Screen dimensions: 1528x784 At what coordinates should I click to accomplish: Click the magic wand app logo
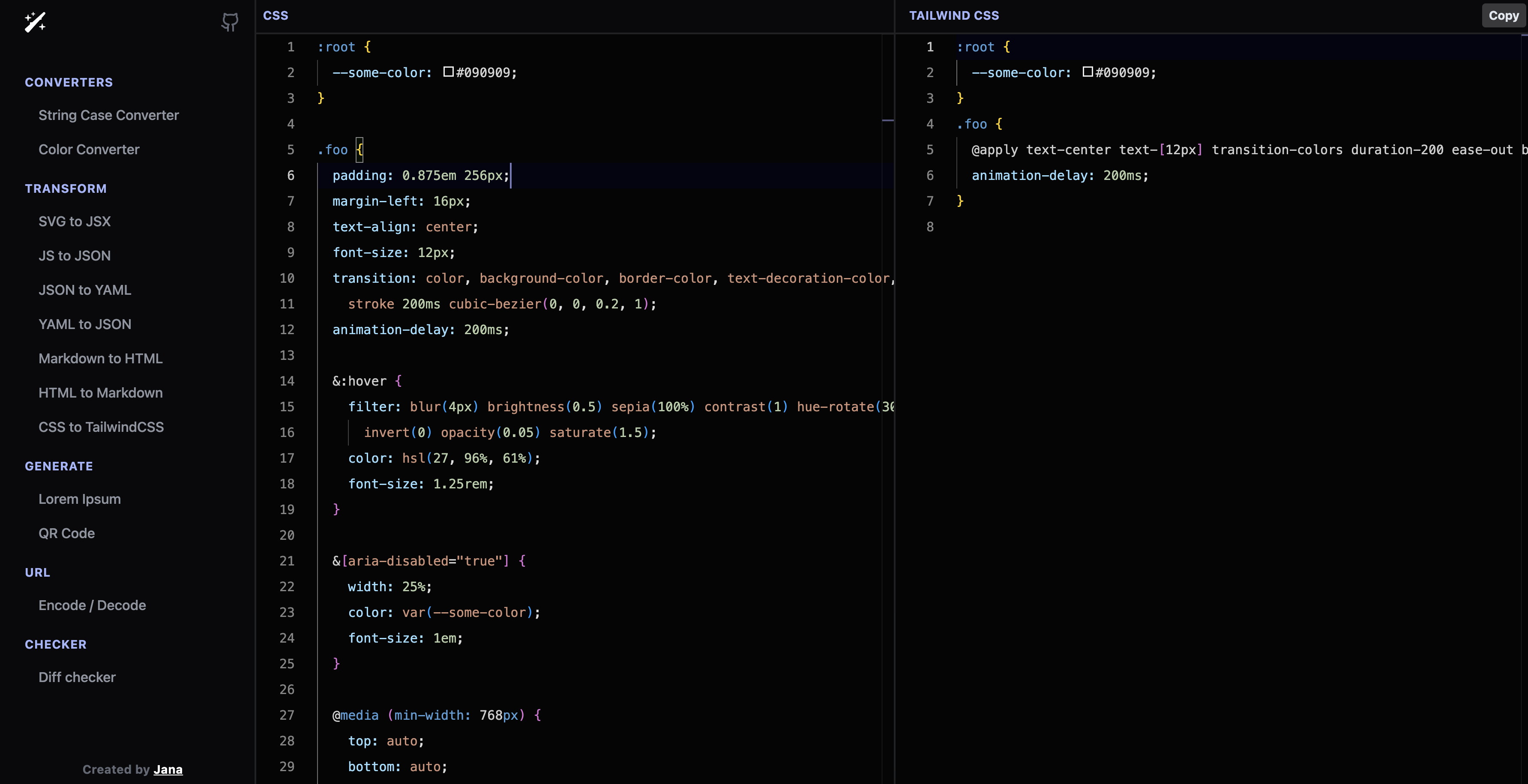(35, 22)
